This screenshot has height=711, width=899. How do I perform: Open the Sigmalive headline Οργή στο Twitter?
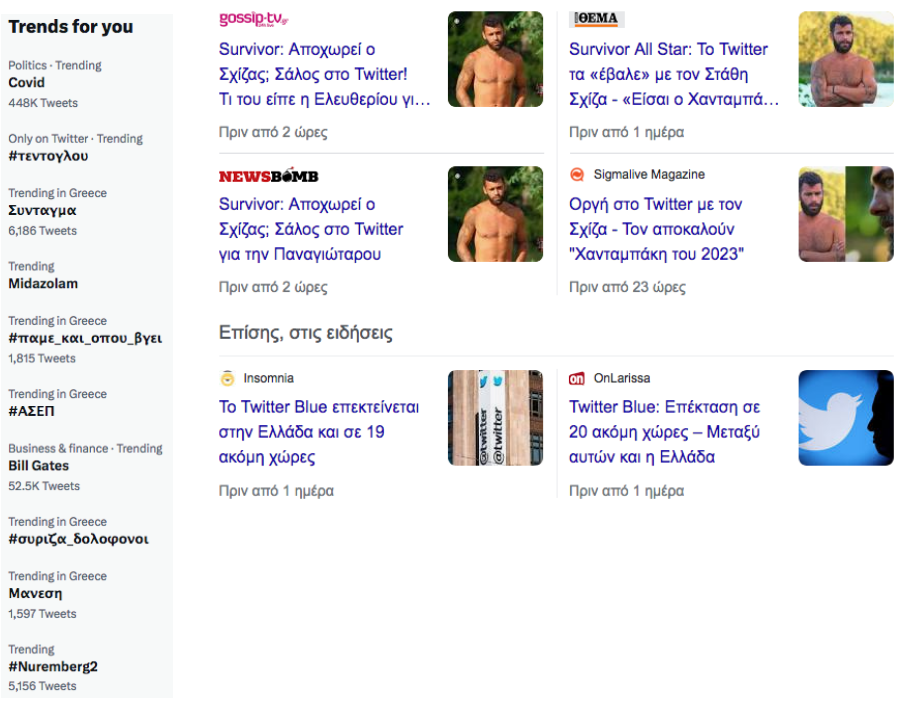(656, 229)
